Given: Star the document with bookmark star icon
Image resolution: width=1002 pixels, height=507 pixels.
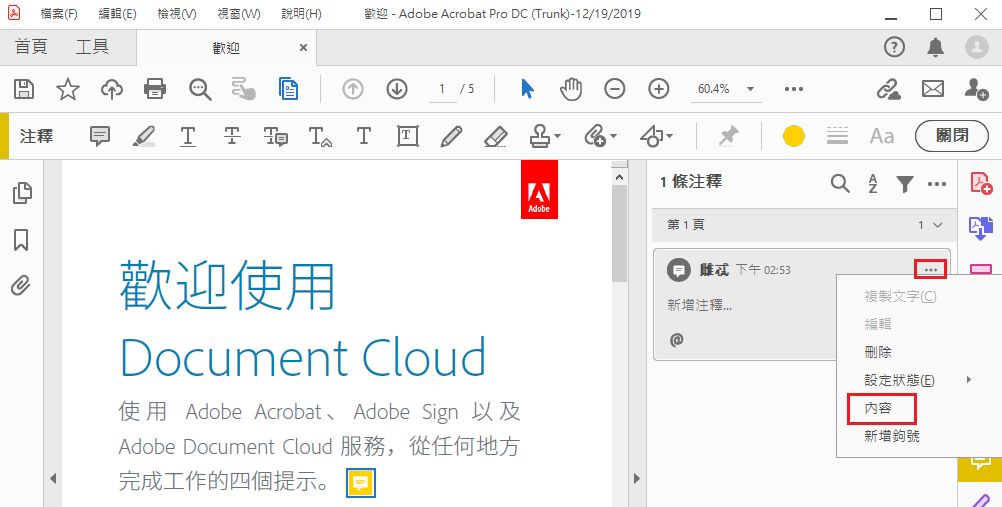Looking at the screenshot, I should point(68,89).
